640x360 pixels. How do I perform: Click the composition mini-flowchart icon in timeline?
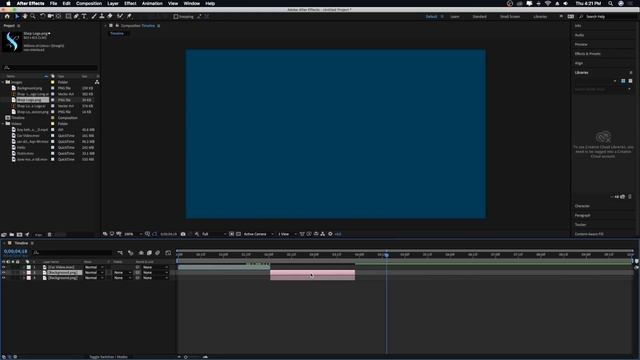click(x=120, y=253)
